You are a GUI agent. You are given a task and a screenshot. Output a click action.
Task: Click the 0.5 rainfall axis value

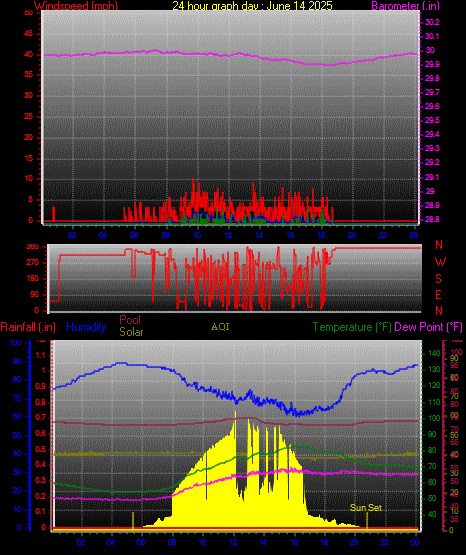(41, 450)
